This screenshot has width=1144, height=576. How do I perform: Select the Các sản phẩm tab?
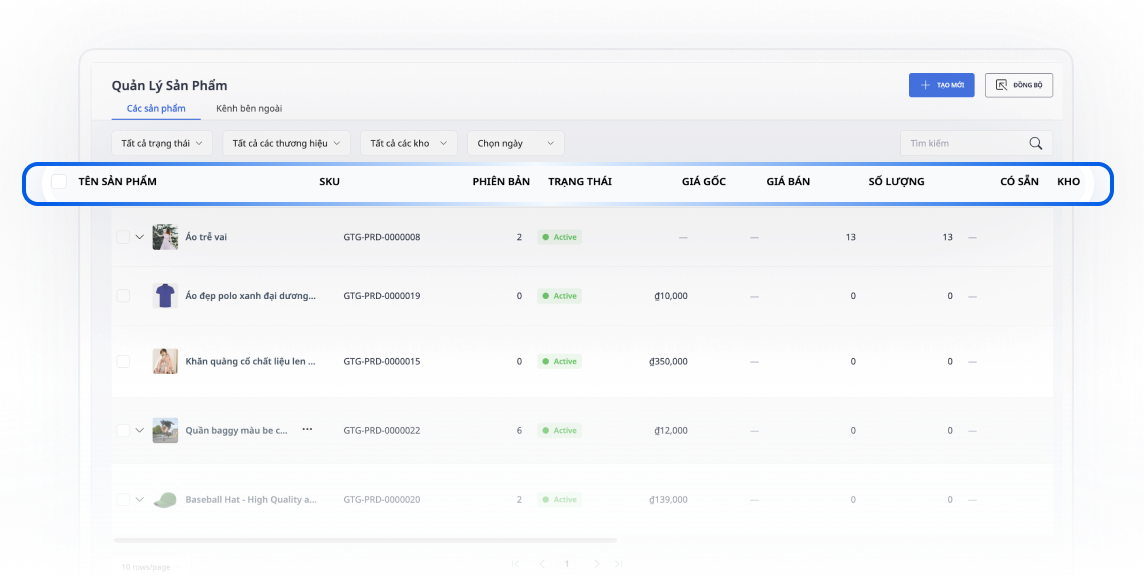click(x=156, y=108)
